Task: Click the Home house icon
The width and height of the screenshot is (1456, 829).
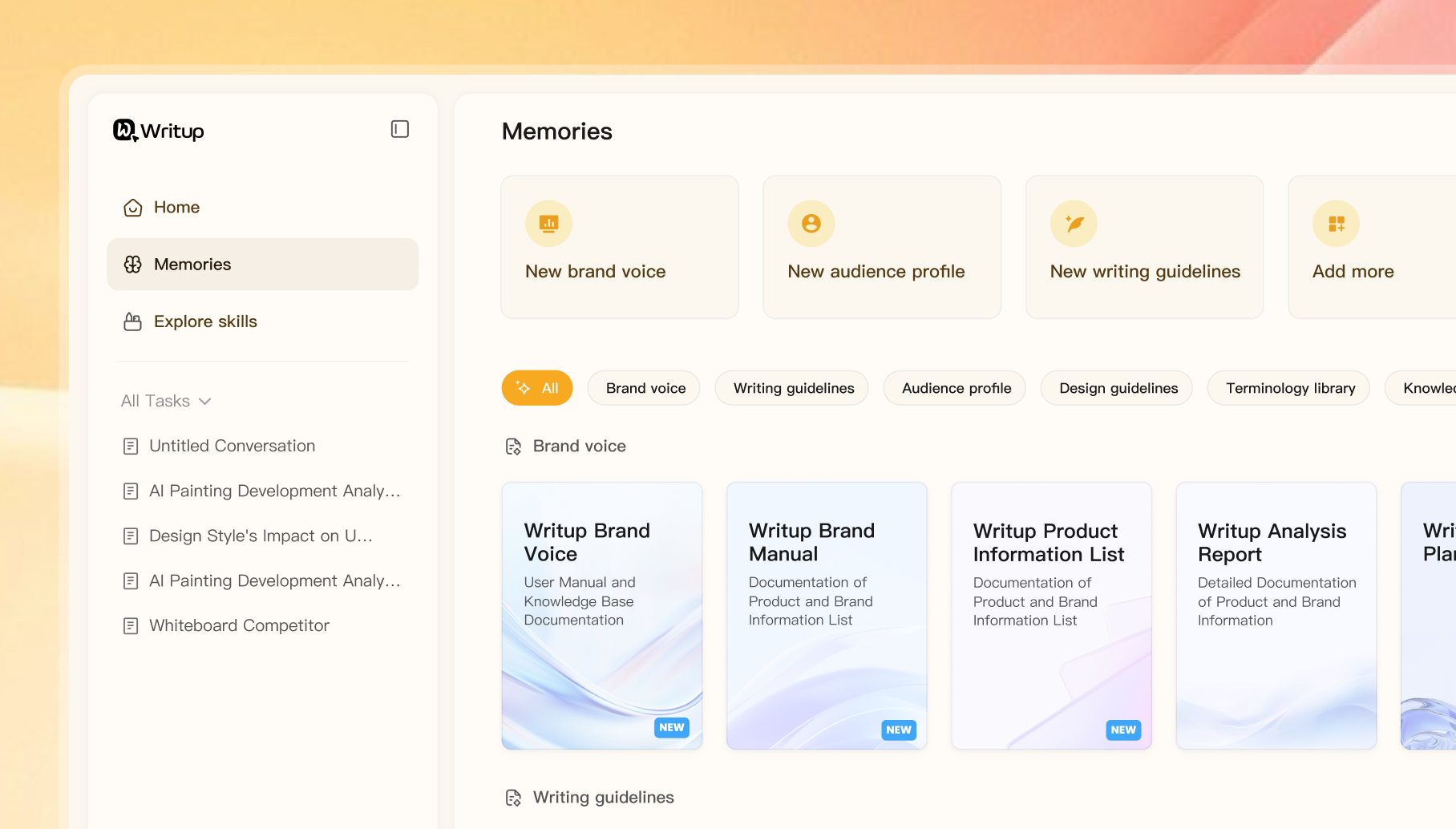Action: pyautogui.click(x=133, y=208)
